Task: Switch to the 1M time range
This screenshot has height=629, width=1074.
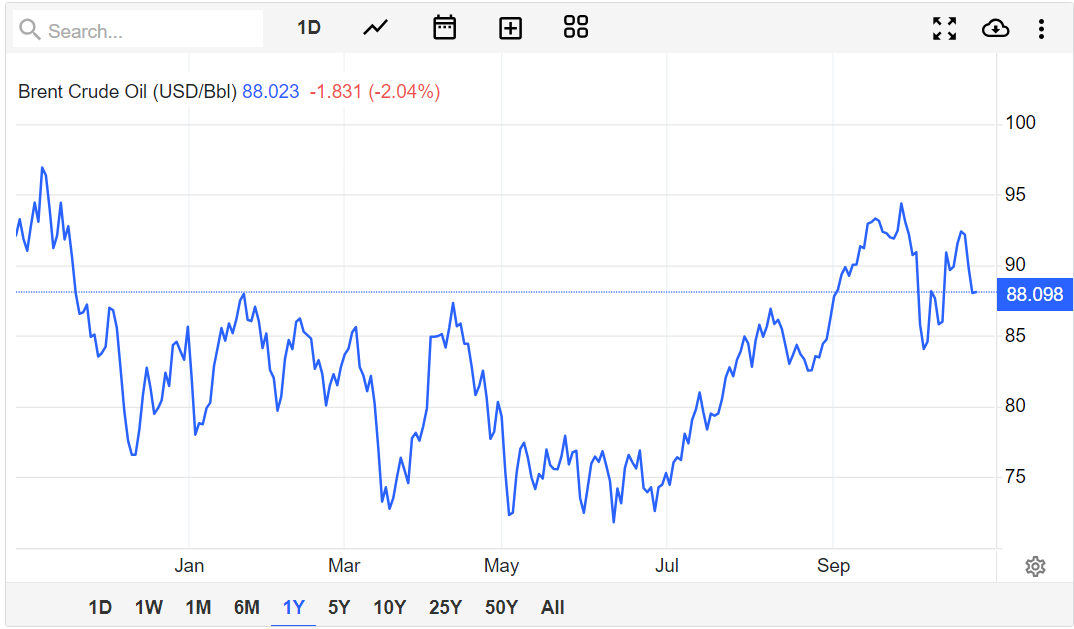Action: [x=198, y=607]
